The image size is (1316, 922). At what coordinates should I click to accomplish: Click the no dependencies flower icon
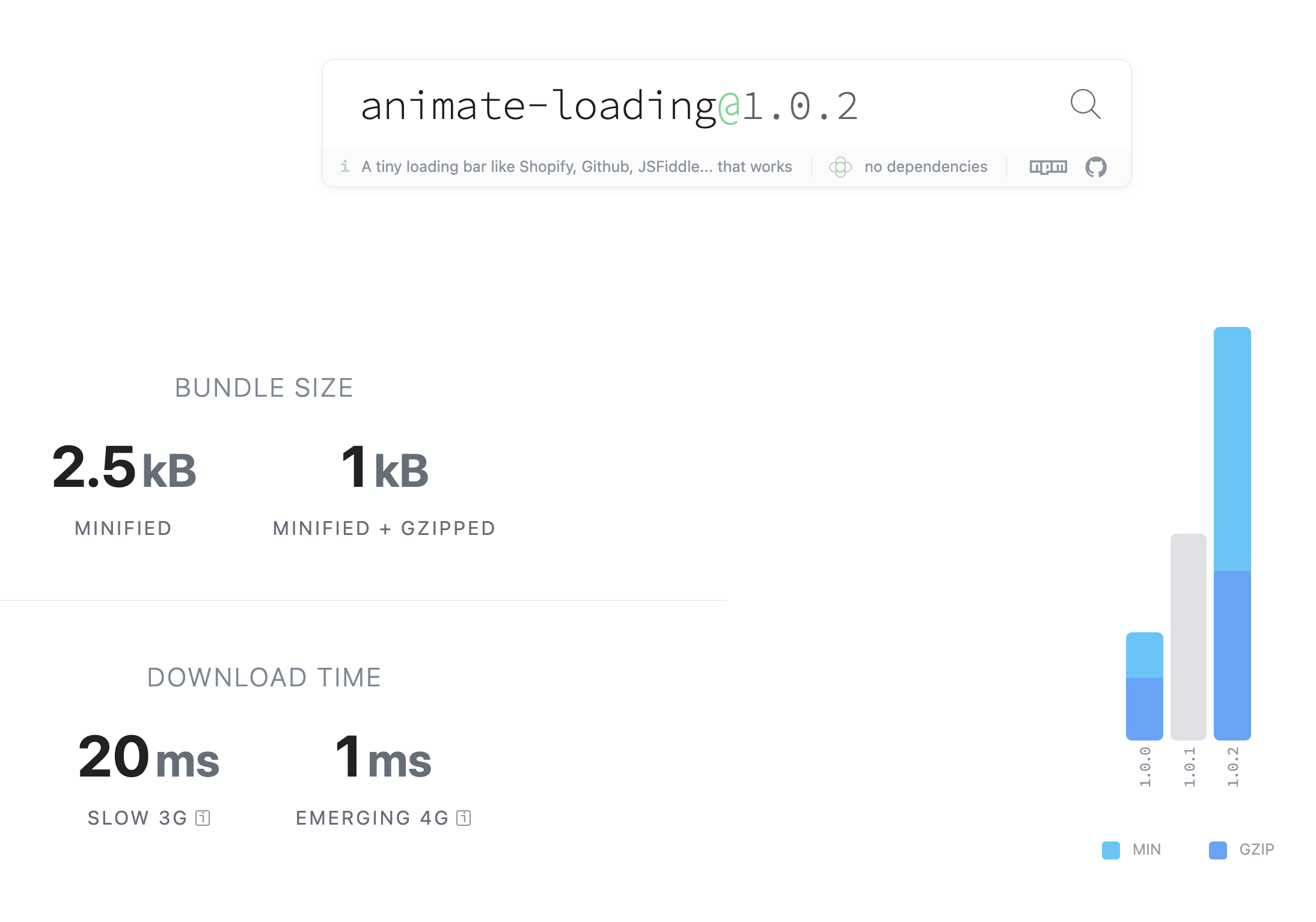pyautogui.click(x=840, y=167)
